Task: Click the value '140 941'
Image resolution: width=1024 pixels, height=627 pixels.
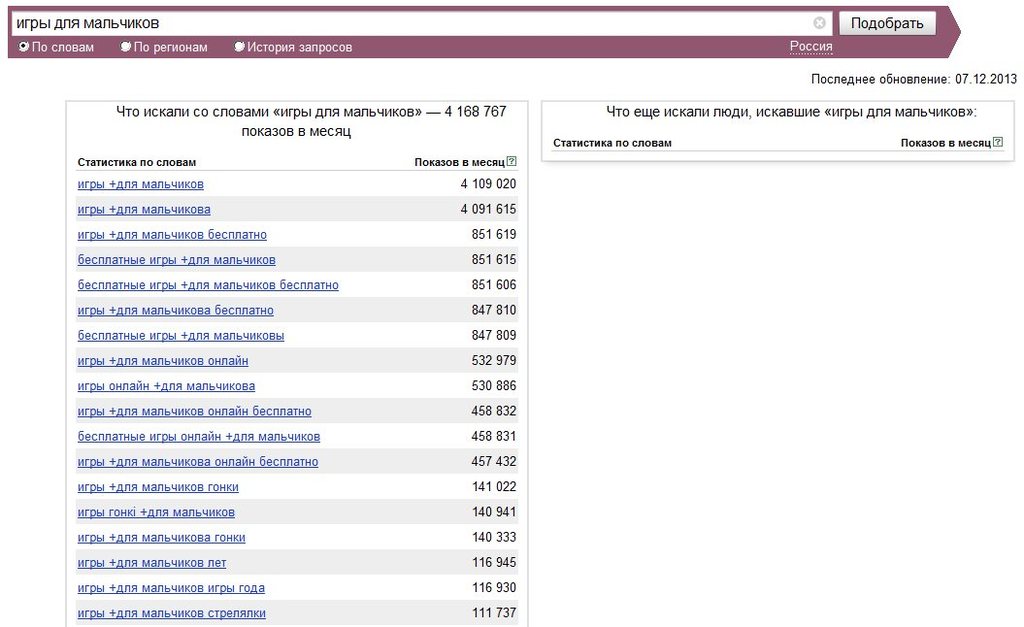Action: point(494,512)
